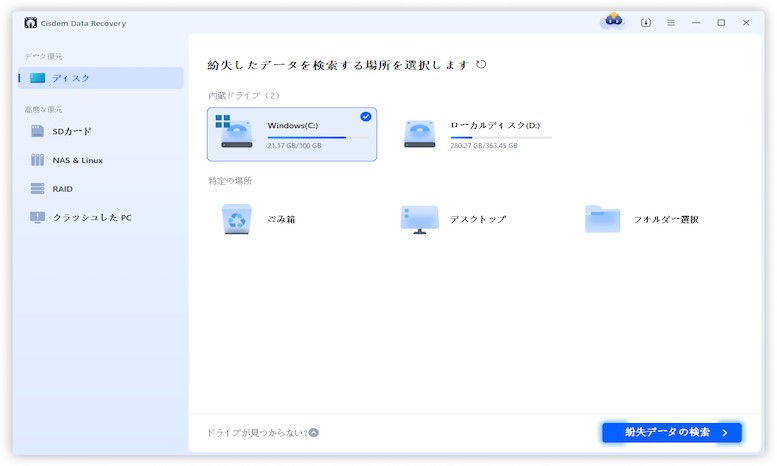Select the Windows(C:) drive card
Viewport: 777px width, 466px height.
292,134
